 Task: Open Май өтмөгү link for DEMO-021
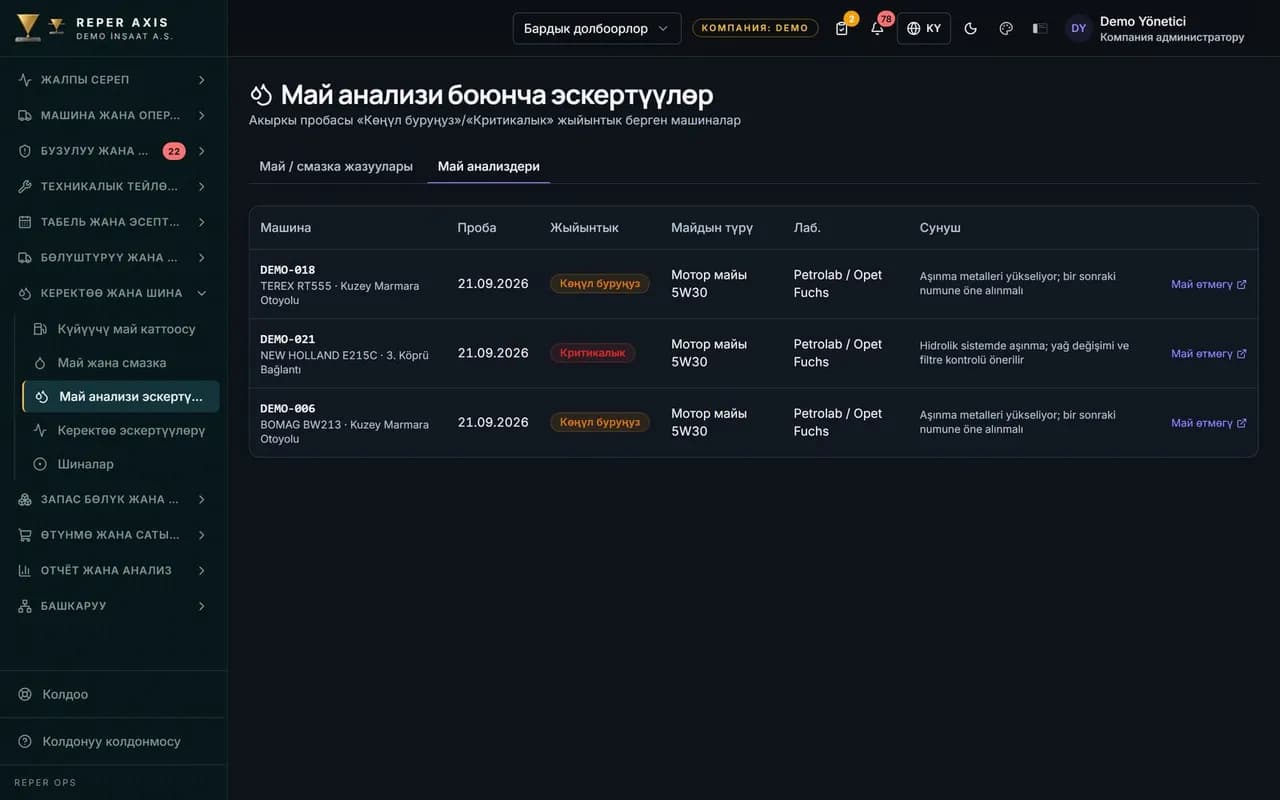click(1209, 353)
